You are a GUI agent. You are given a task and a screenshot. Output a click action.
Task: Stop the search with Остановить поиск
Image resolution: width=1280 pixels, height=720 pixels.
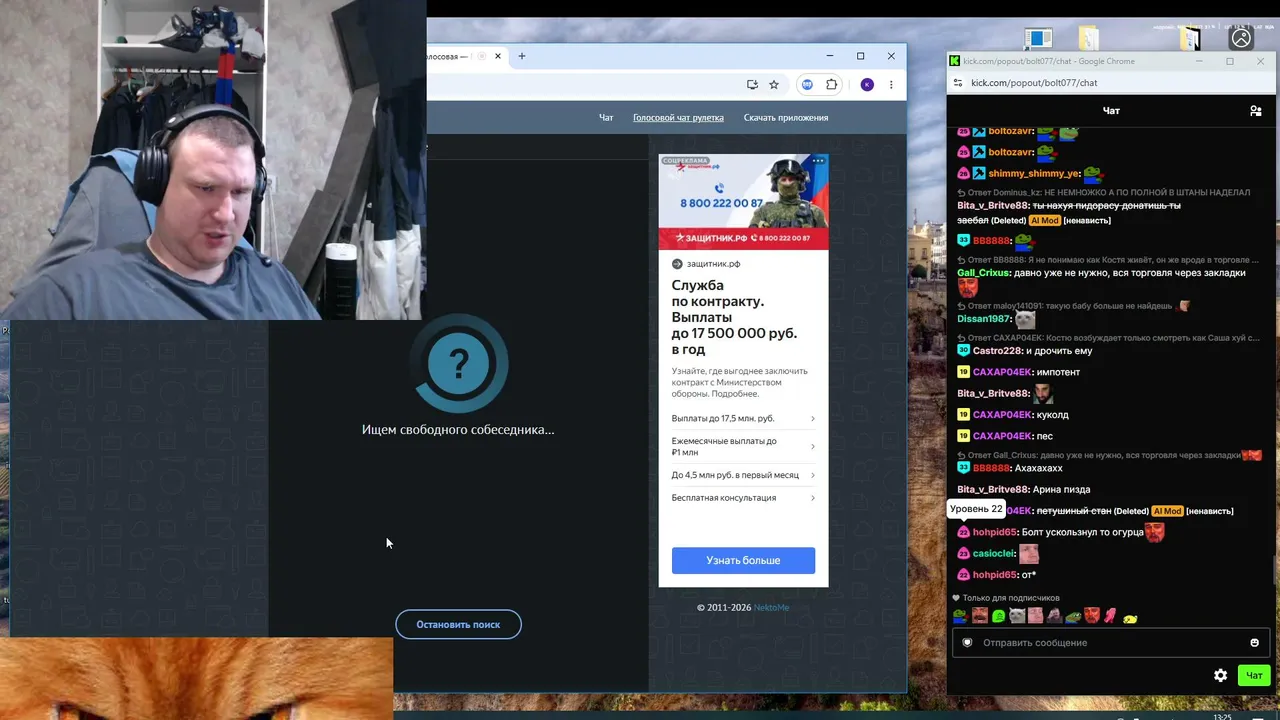coord(458,624)
